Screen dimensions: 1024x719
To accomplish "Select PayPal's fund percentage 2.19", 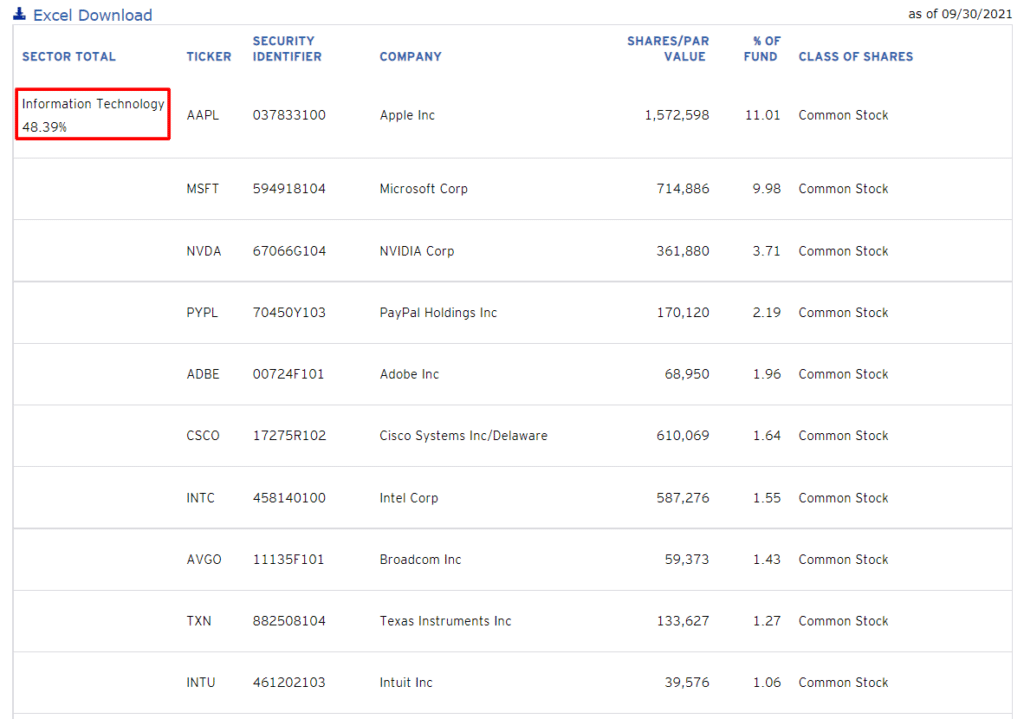I will 767,313.
